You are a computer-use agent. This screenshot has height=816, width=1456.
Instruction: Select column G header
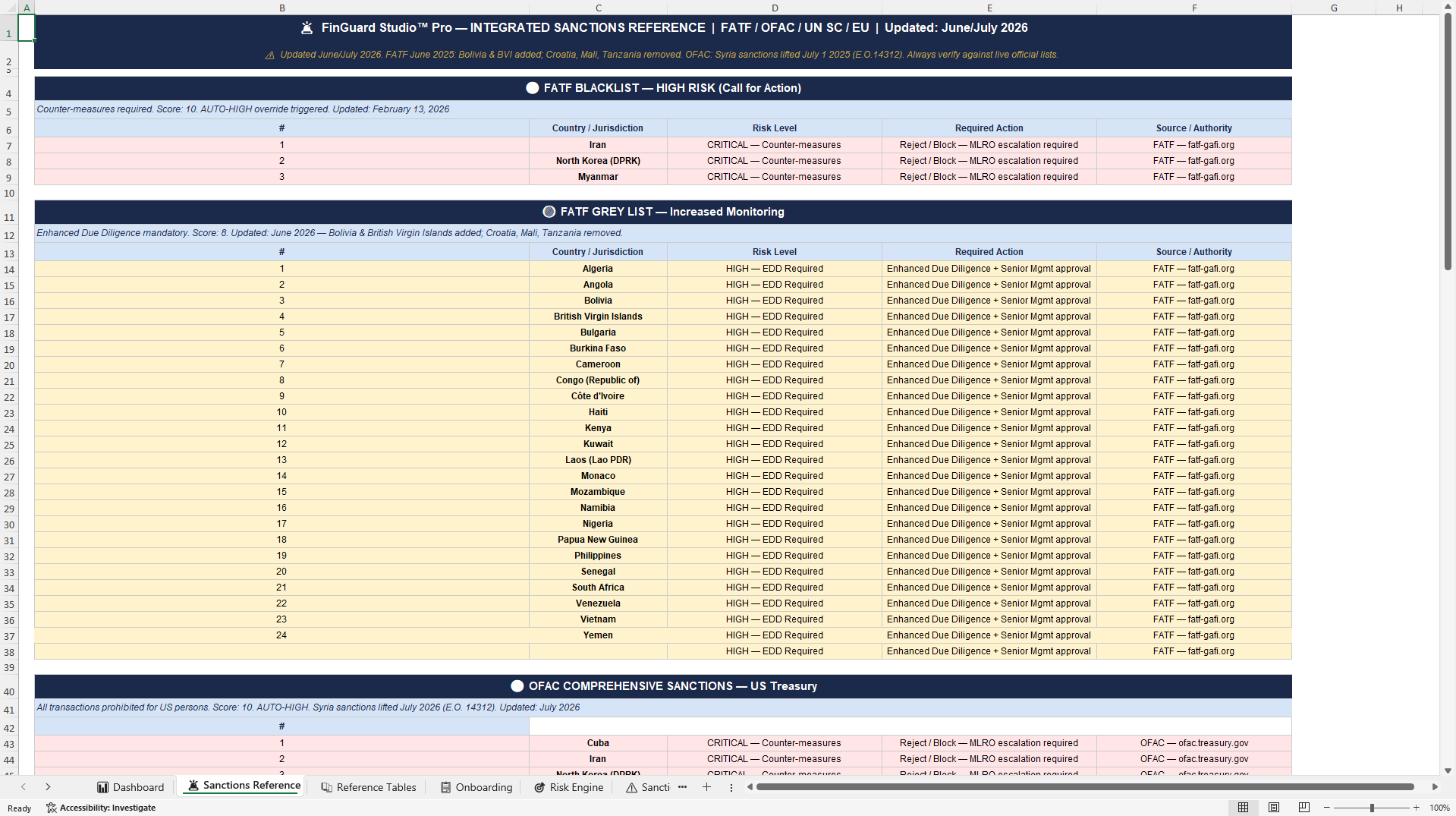pyautogui.click(x=1334, y=8)
